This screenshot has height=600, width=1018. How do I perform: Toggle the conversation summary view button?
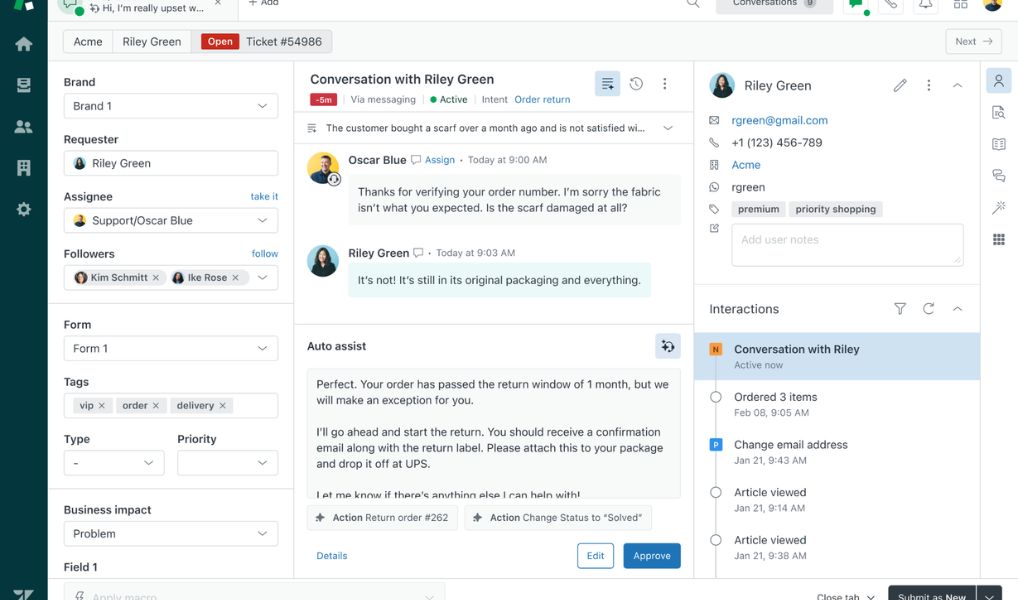607,84
